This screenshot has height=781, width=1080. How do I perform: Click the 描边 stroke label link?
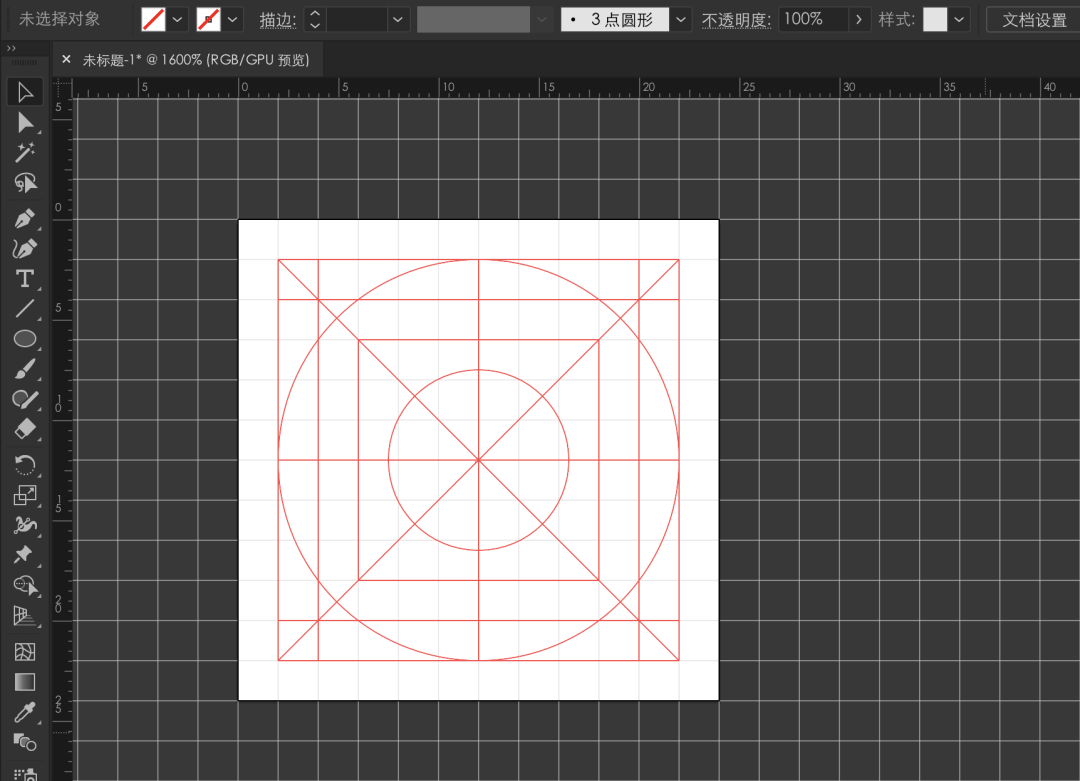tap(277, 20)
